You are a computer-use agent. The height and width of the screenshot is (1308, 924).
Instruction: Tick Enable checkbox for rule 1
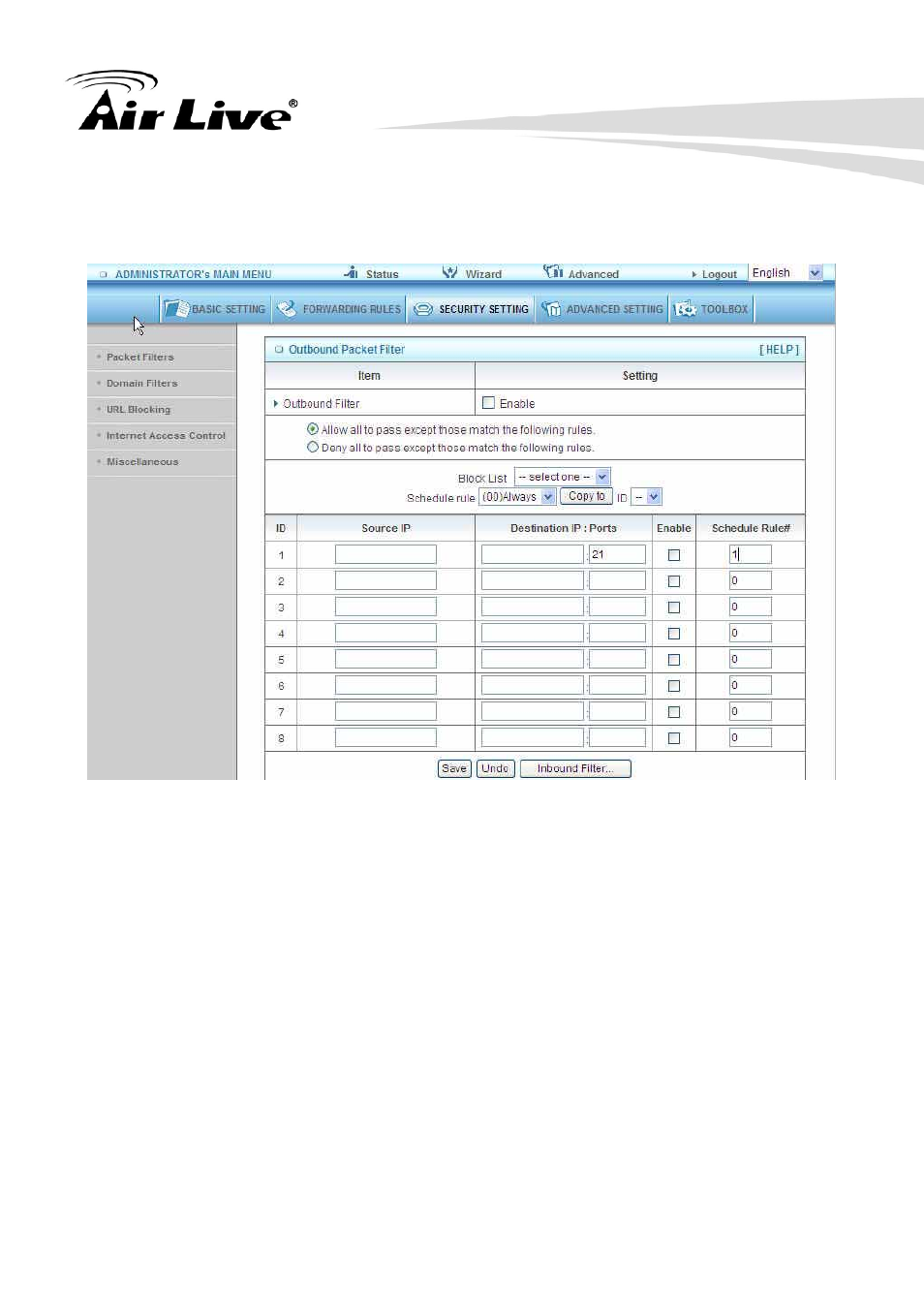click(674, 555)
